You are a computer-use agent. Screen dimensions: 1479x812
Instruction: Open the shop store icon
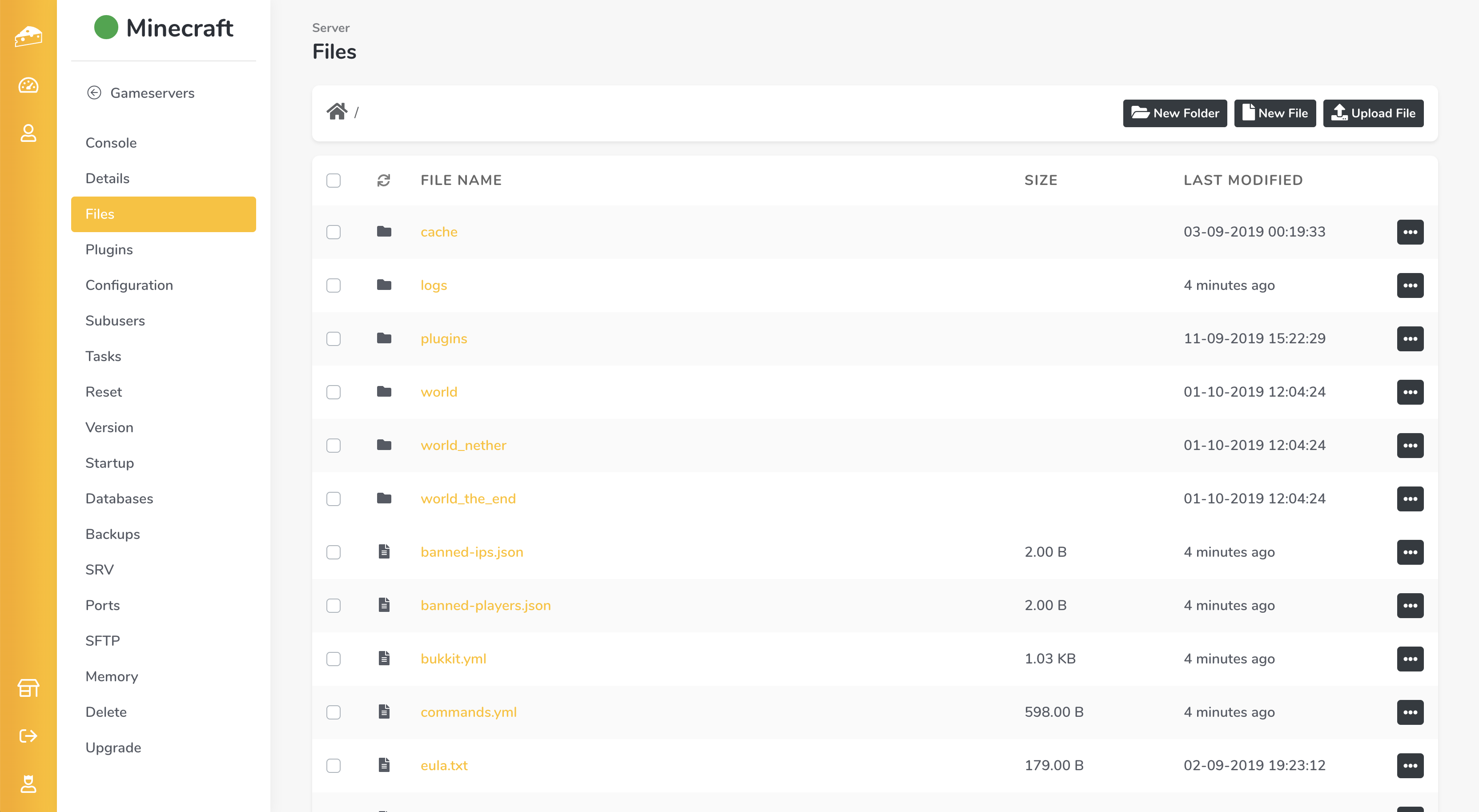coord(28,687)
